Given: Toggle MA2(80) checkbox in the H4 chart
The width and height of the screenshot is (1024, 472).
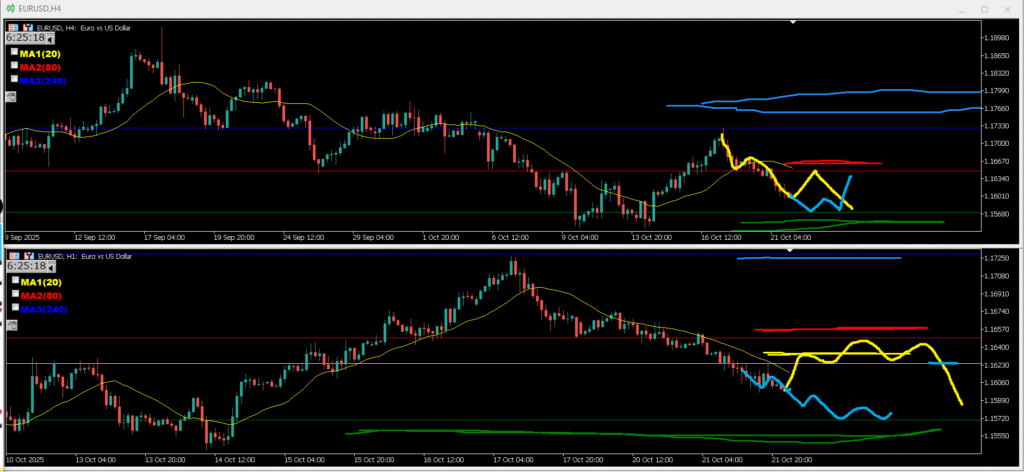Looking at the screenshot, I should (x=14, y=66).
